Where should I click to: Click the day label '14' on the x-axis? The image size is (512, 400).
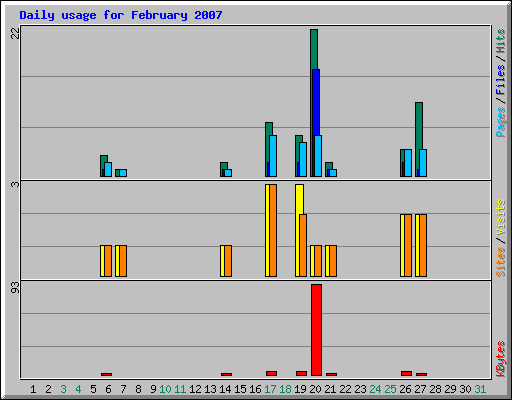tap(225, 389)
